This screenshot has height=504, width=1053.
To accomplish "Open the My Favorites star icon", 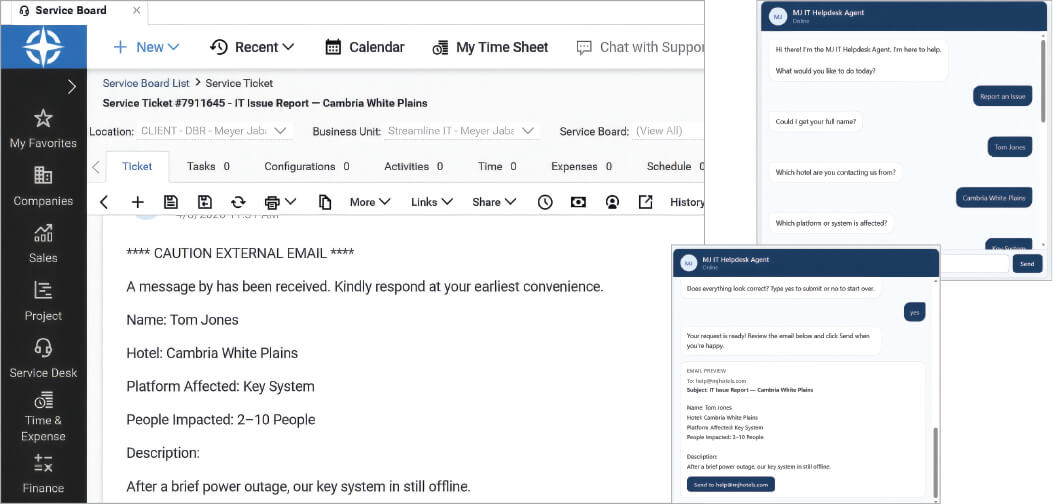I will pos(43,119).
